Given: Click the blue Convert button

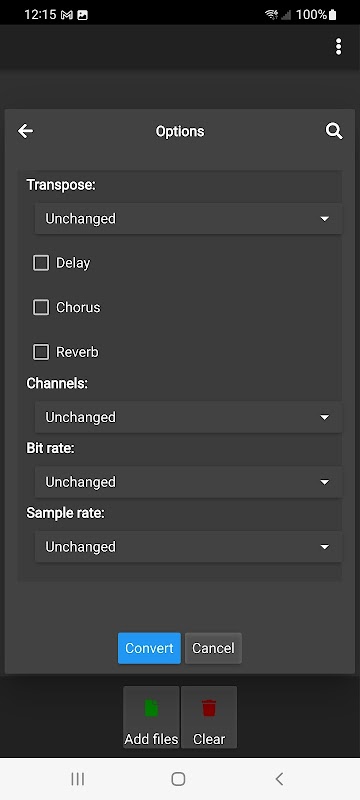Looking at the screenshot, I should 149,648.
